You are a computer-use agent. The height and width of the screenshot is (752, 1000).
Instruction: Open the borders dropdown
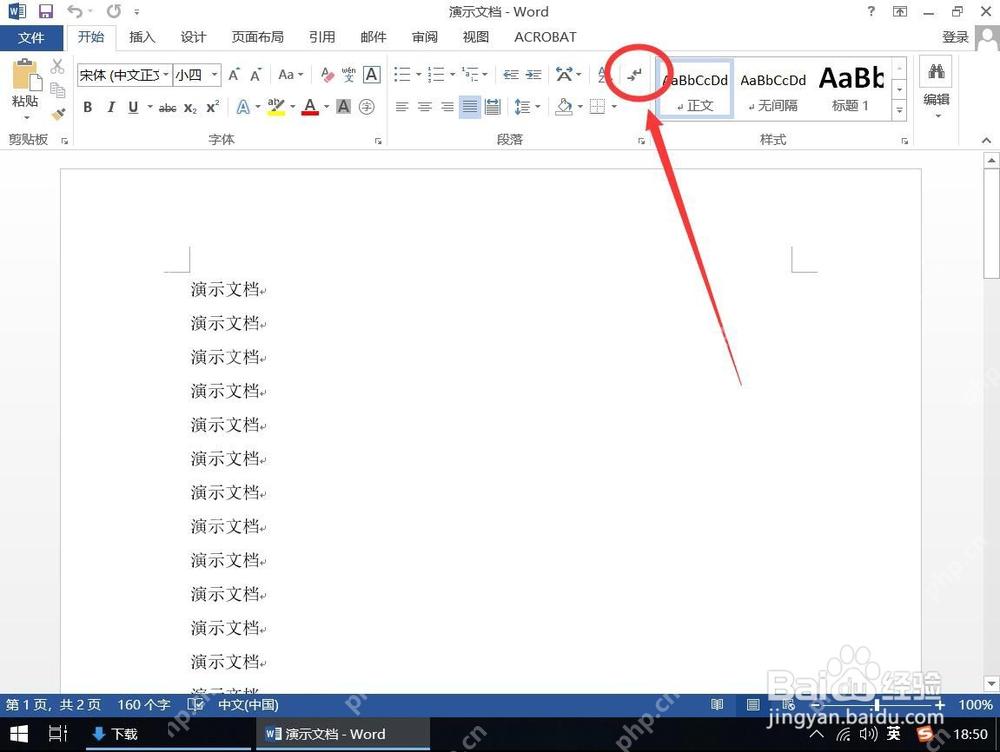tap(614, 107)
